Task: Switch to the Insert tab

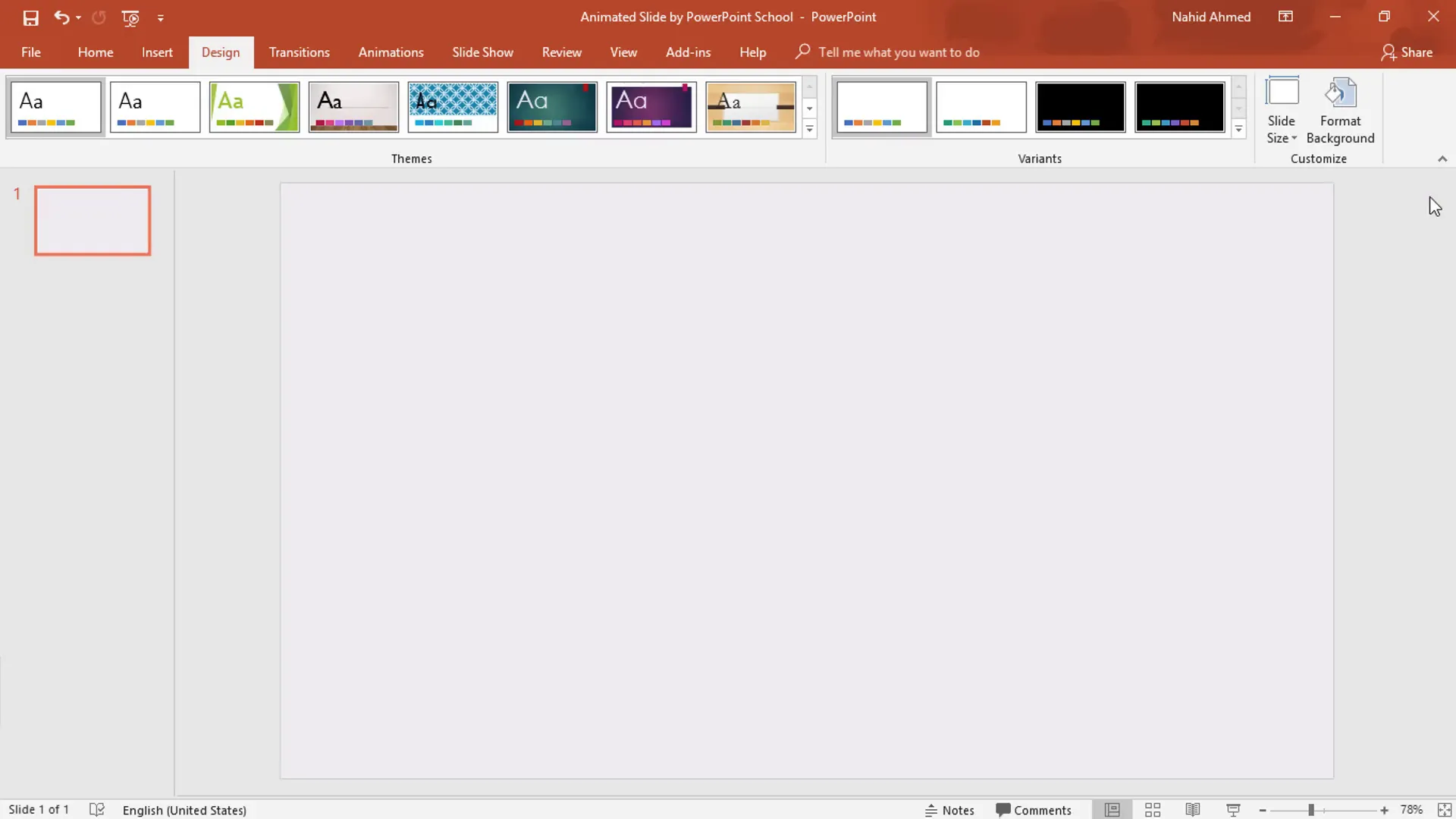Action: (157, 52)
